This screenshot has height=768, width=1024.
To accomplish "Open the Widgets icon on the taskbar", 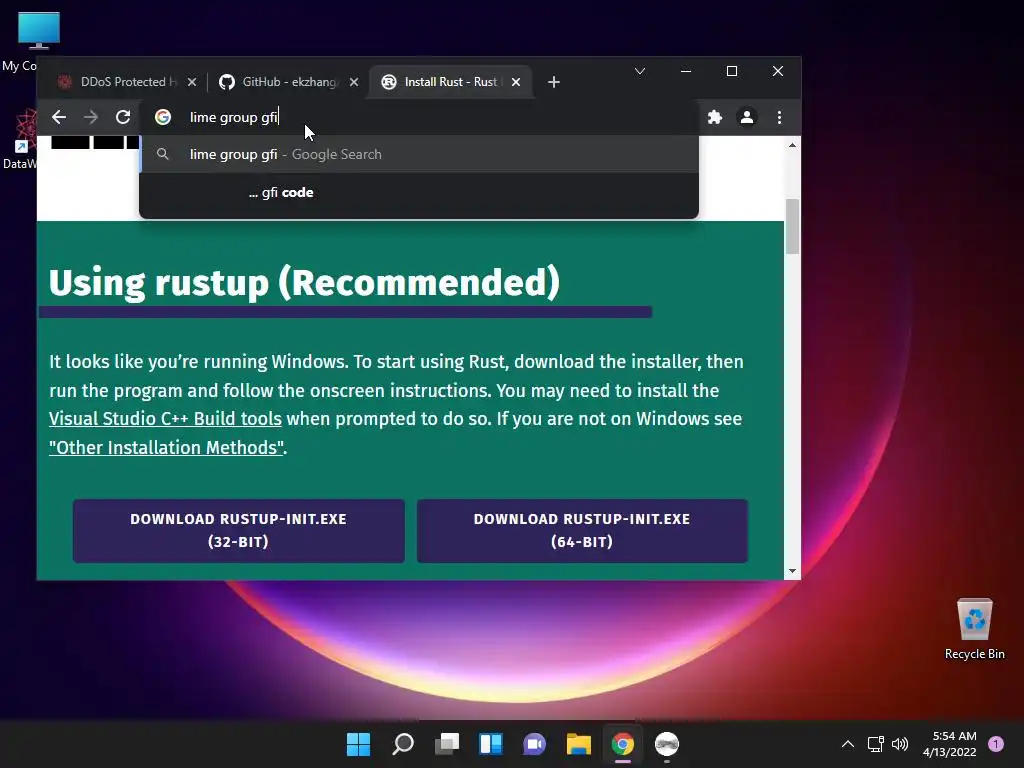I will [x=490, y=744].
